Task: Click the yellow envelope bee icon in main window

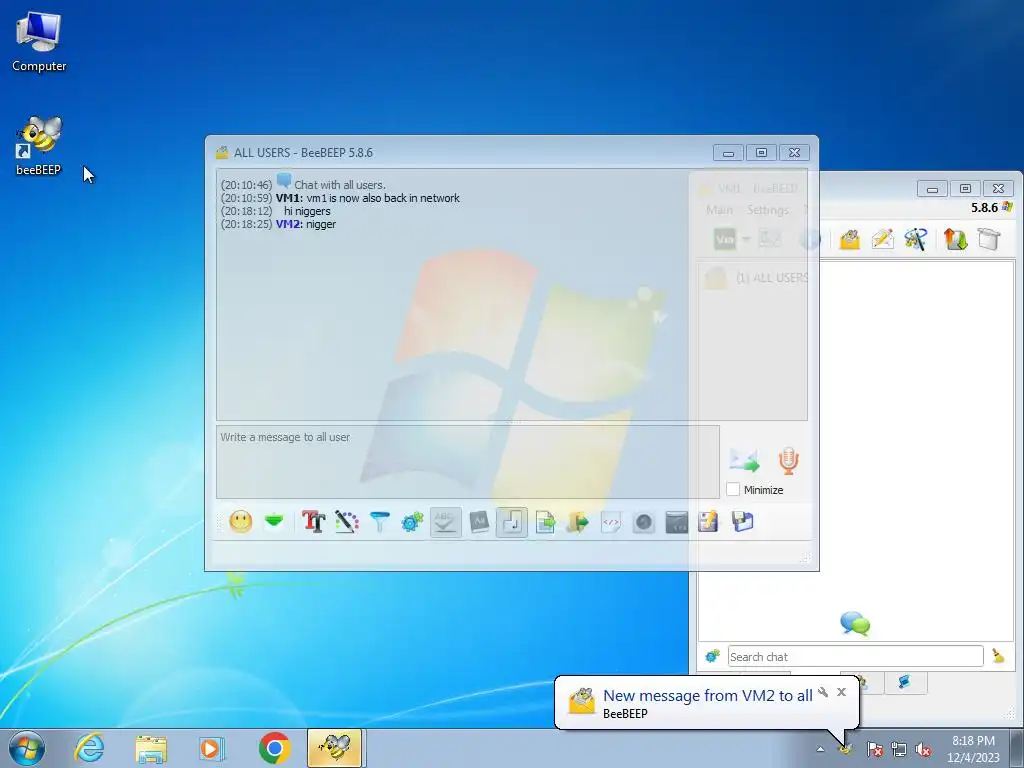Action: (x=849, y=239)
